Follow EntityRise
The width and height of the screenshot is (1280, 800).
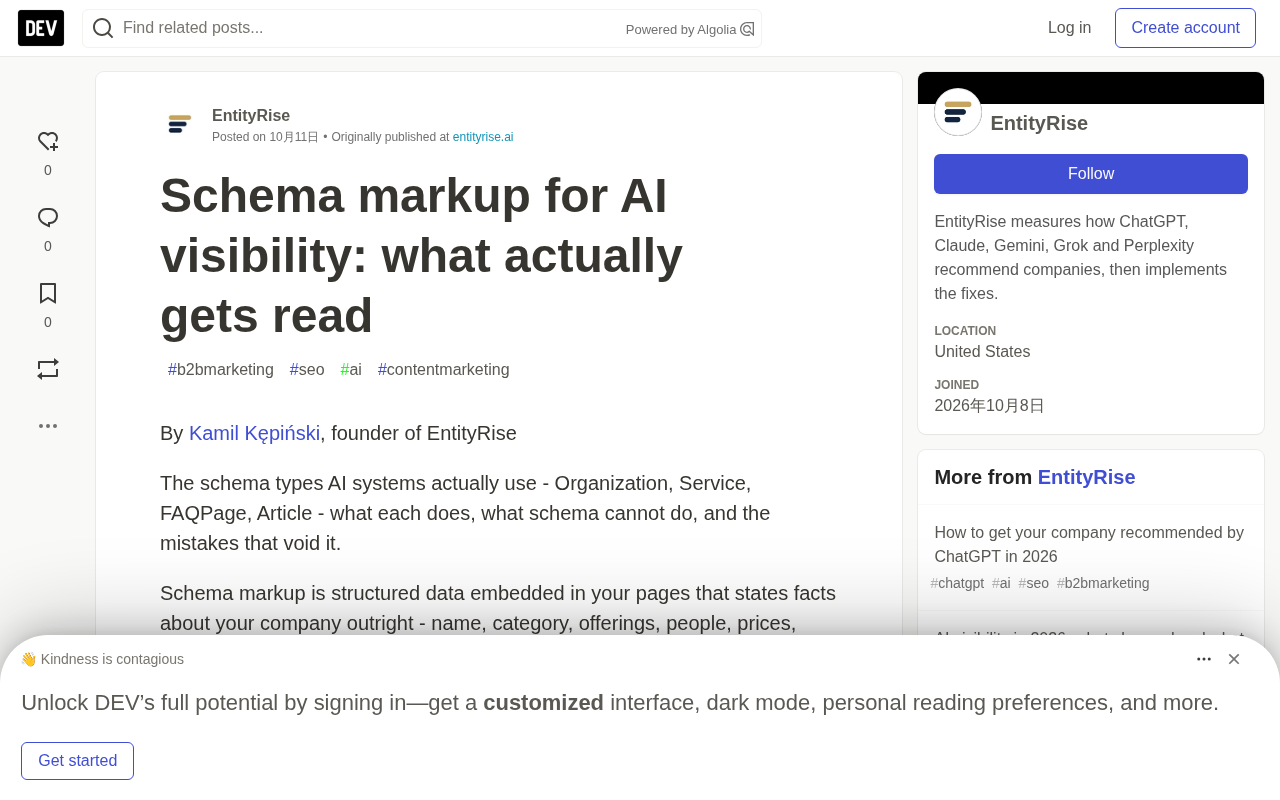point(1091,174)
